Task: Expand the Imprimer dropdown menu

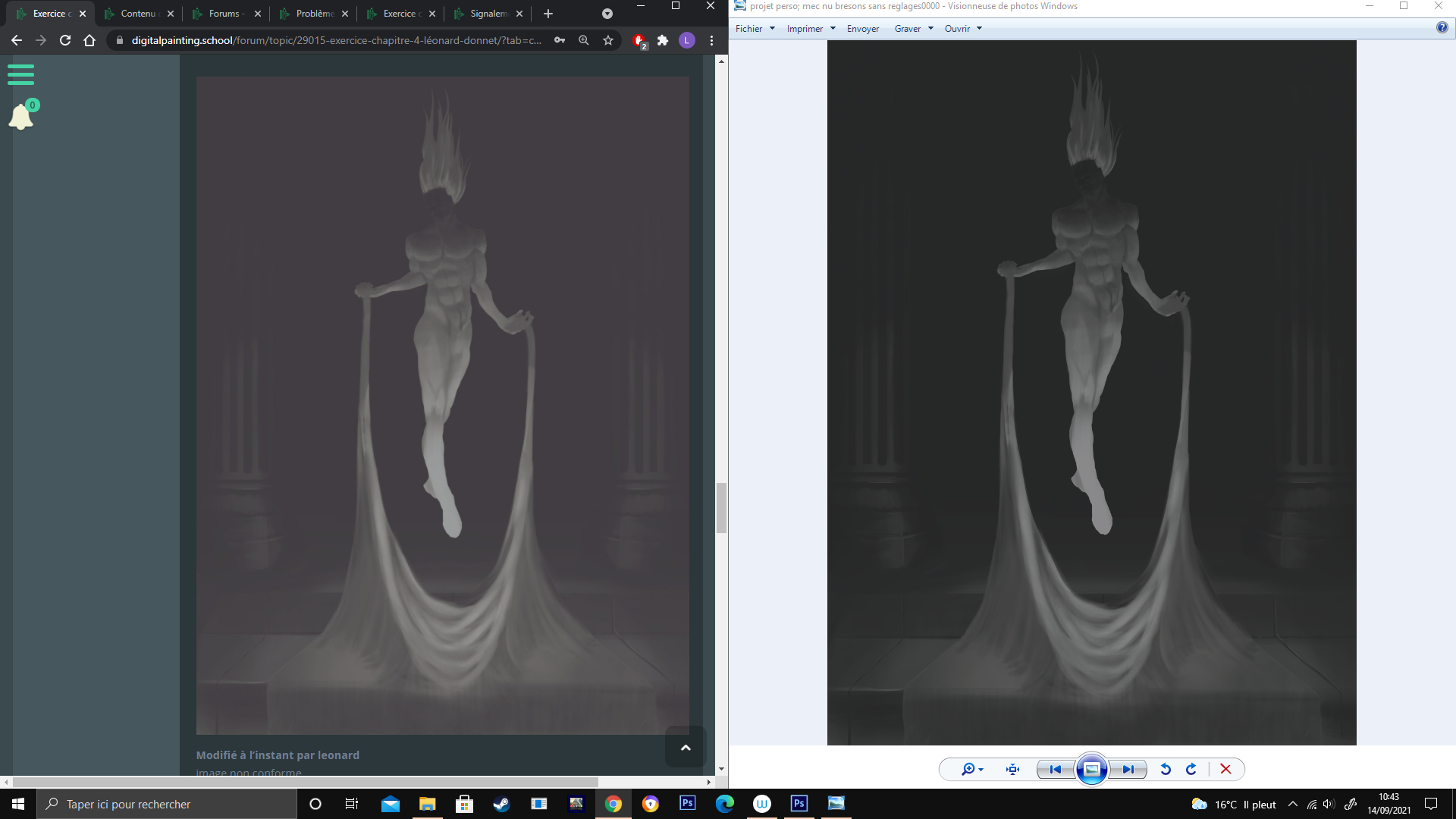Action: coord(811,29)
